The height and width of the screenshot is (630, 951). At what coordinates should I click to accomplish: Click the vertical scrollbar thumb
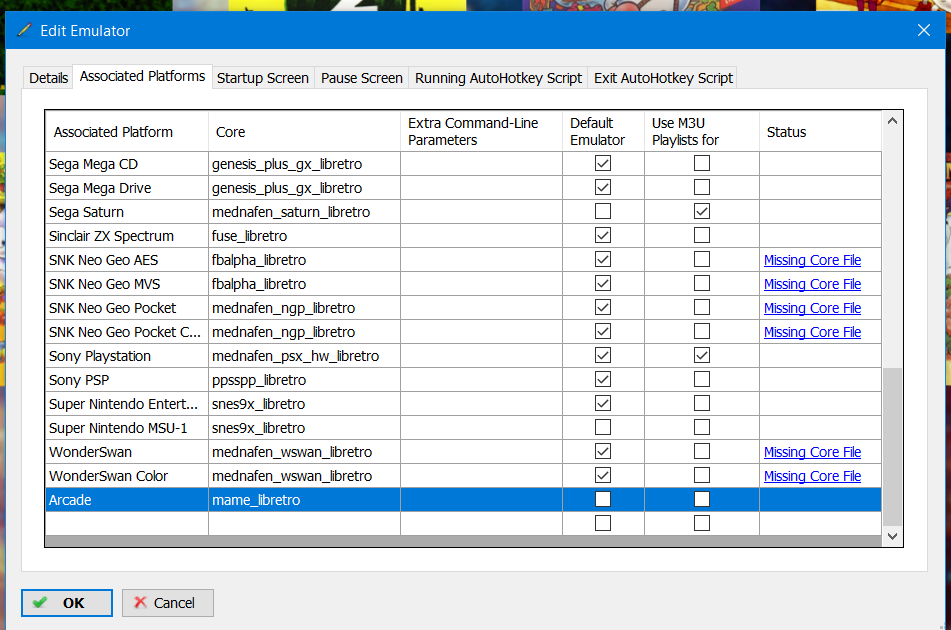pos(892,446)
